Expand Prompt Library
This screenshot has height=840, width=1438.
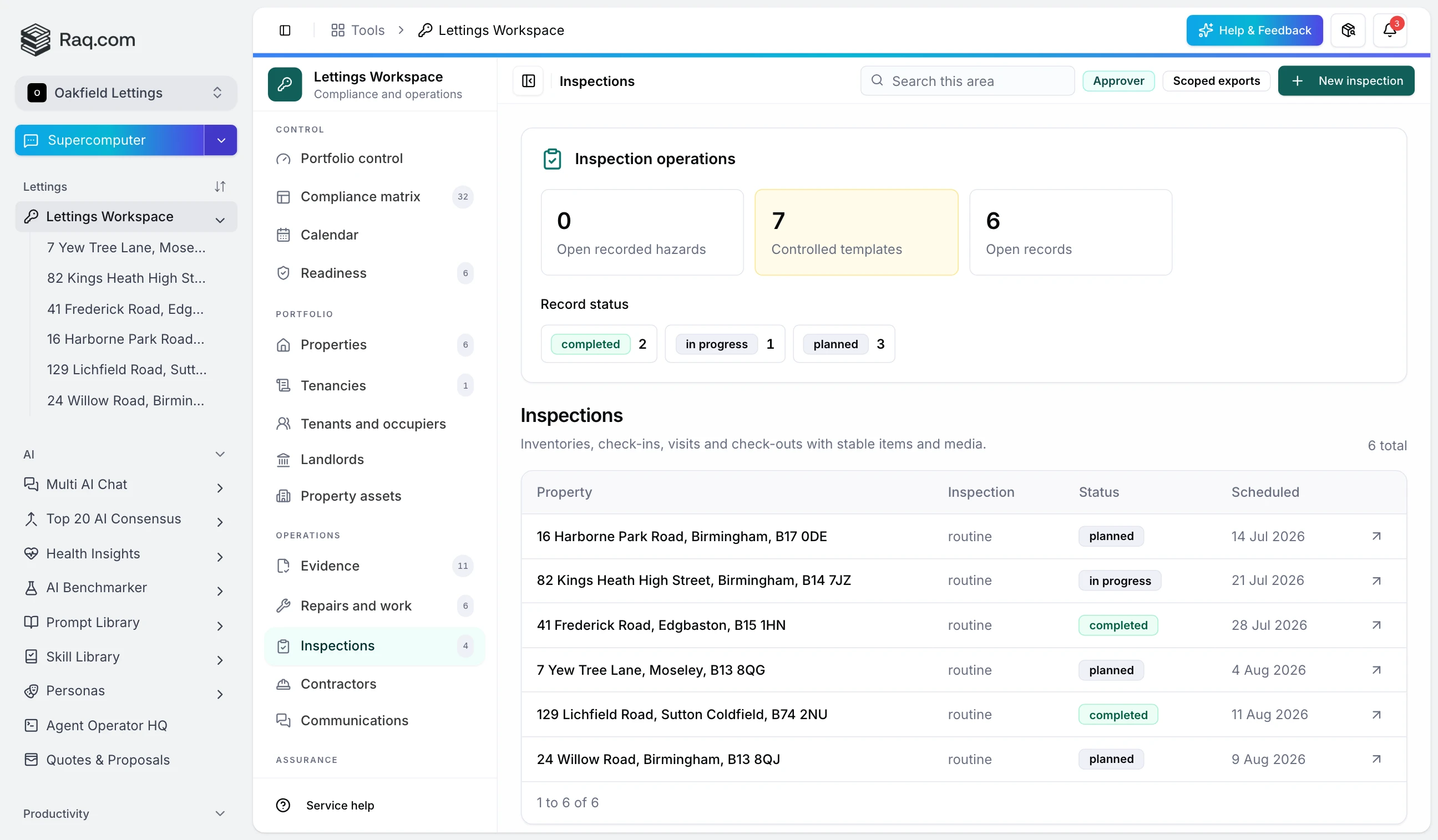click(220, 626)
